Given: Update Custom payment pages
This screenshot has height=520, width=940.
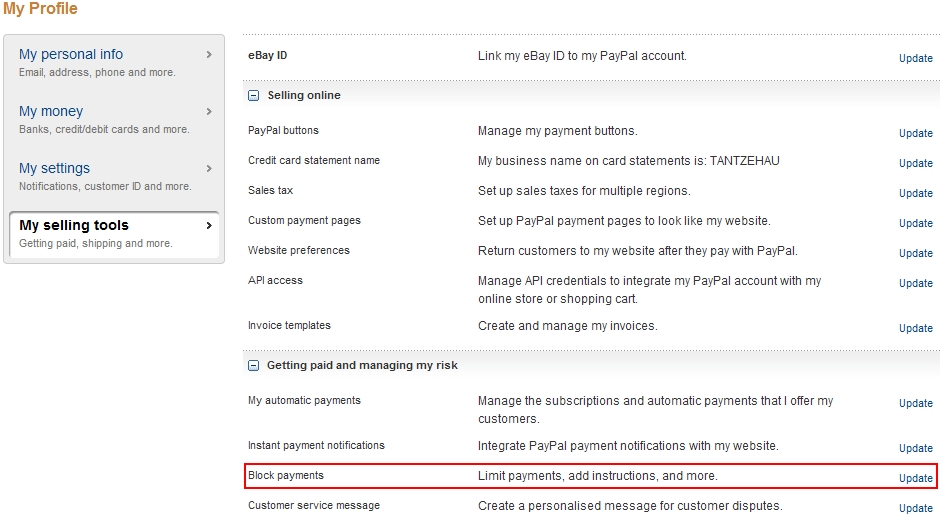Looking at the screenshot, I should pyautogui.click(x=915, y=223).
